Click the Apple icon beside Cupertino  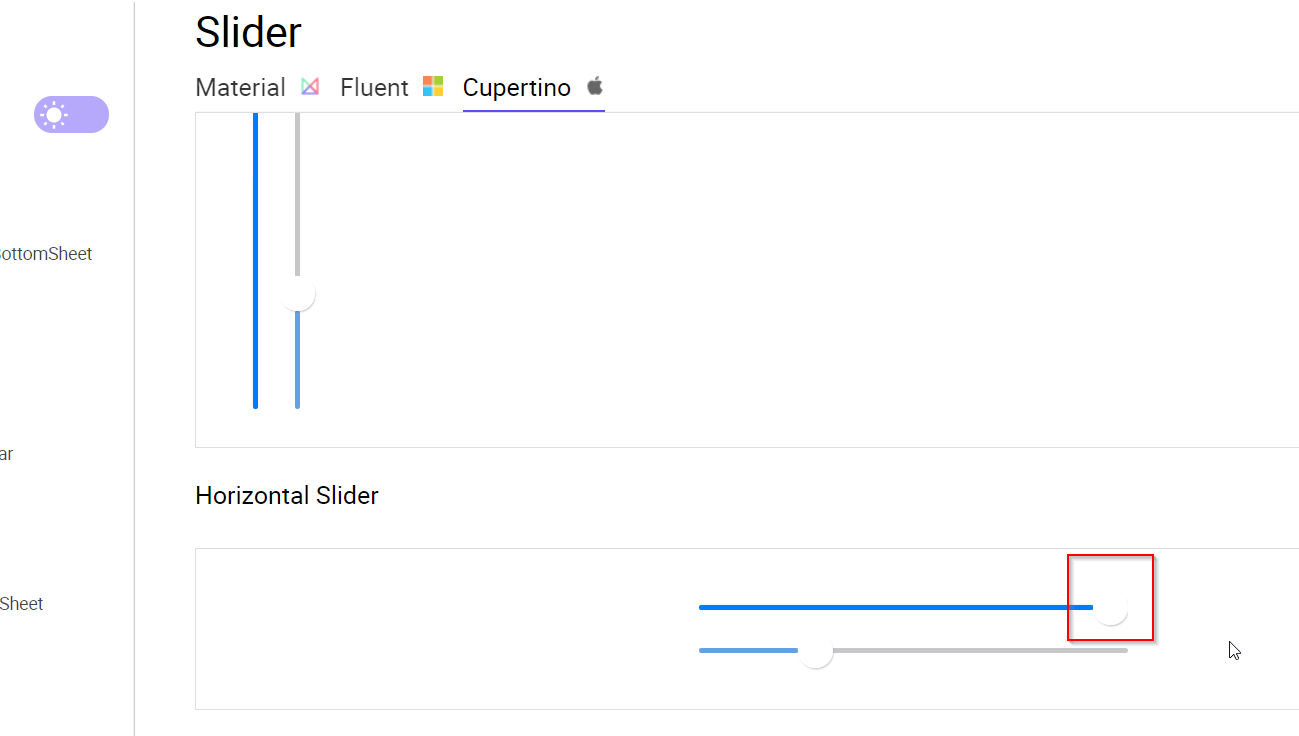click(x=593, y=86)
